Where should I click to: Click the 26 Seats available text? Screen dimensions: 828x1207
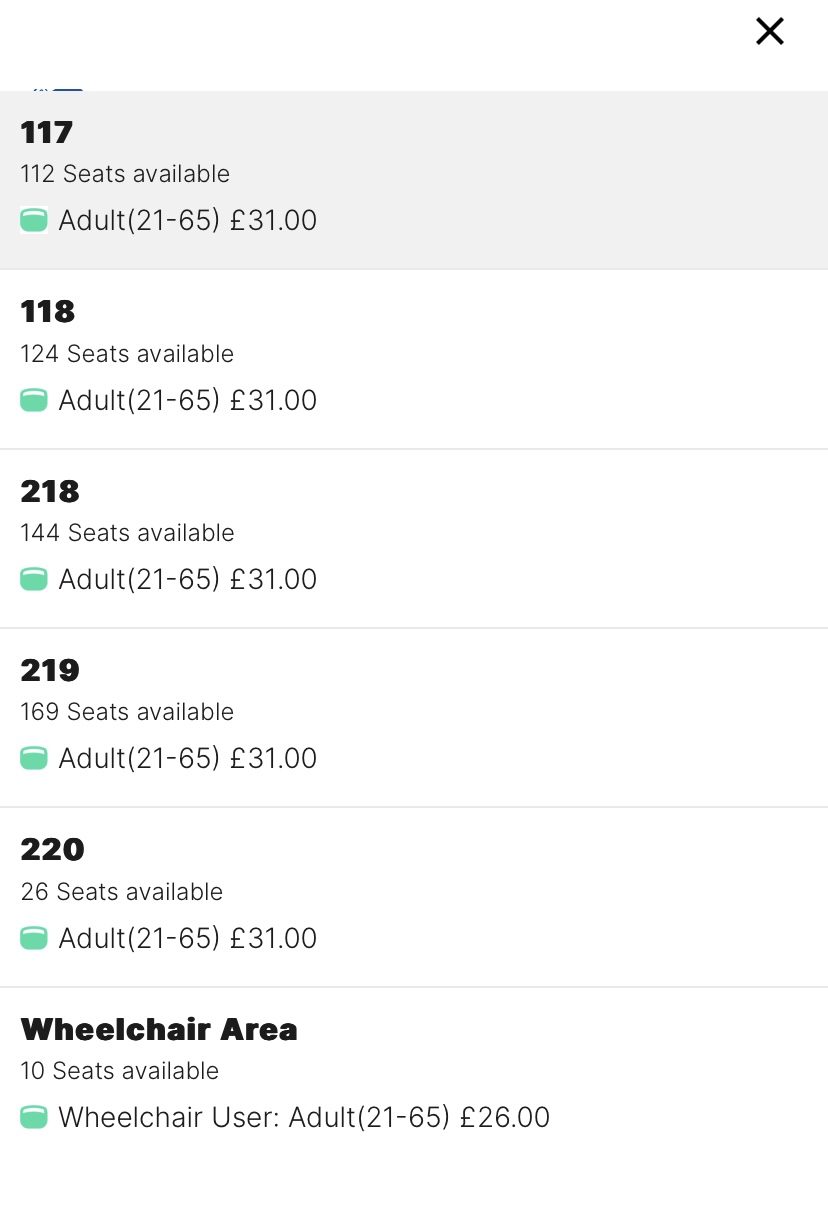(121, 892)
